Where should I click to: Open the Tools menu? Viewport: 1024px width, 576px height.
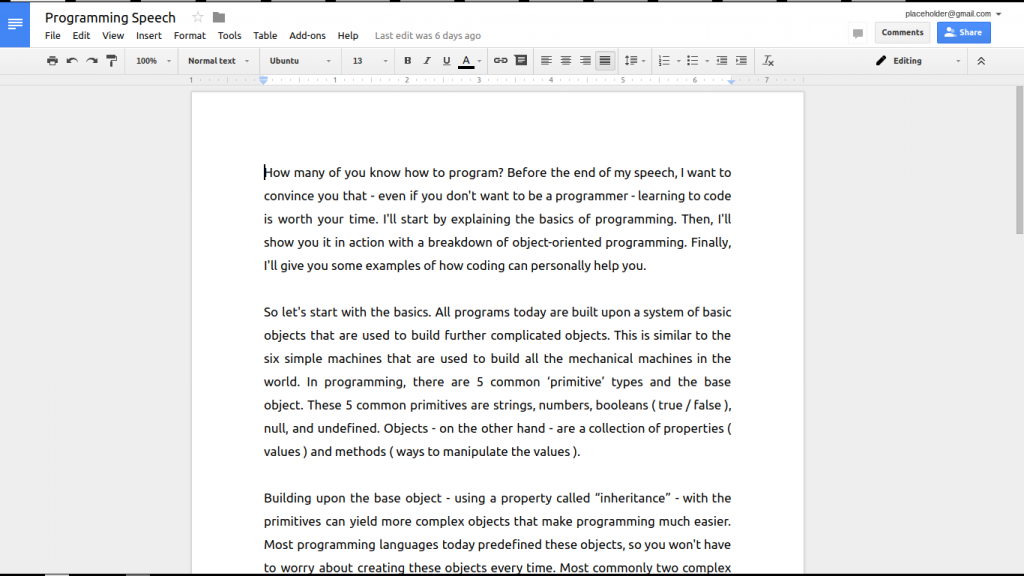tap(229, 36)
